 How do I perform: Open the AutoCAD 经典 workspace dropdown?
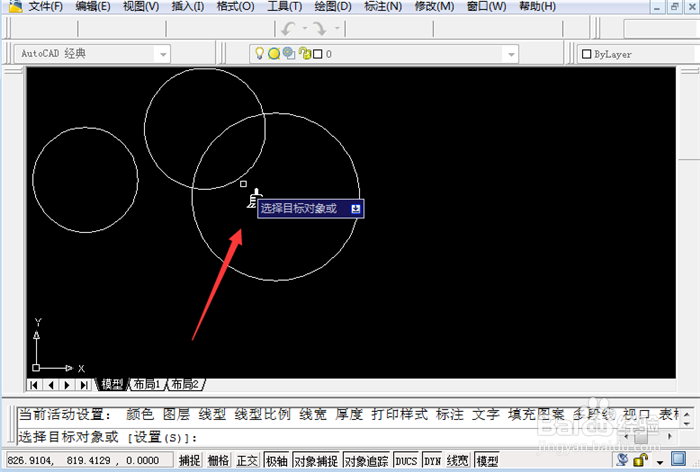pyautogui.click(x=92, y=54)
